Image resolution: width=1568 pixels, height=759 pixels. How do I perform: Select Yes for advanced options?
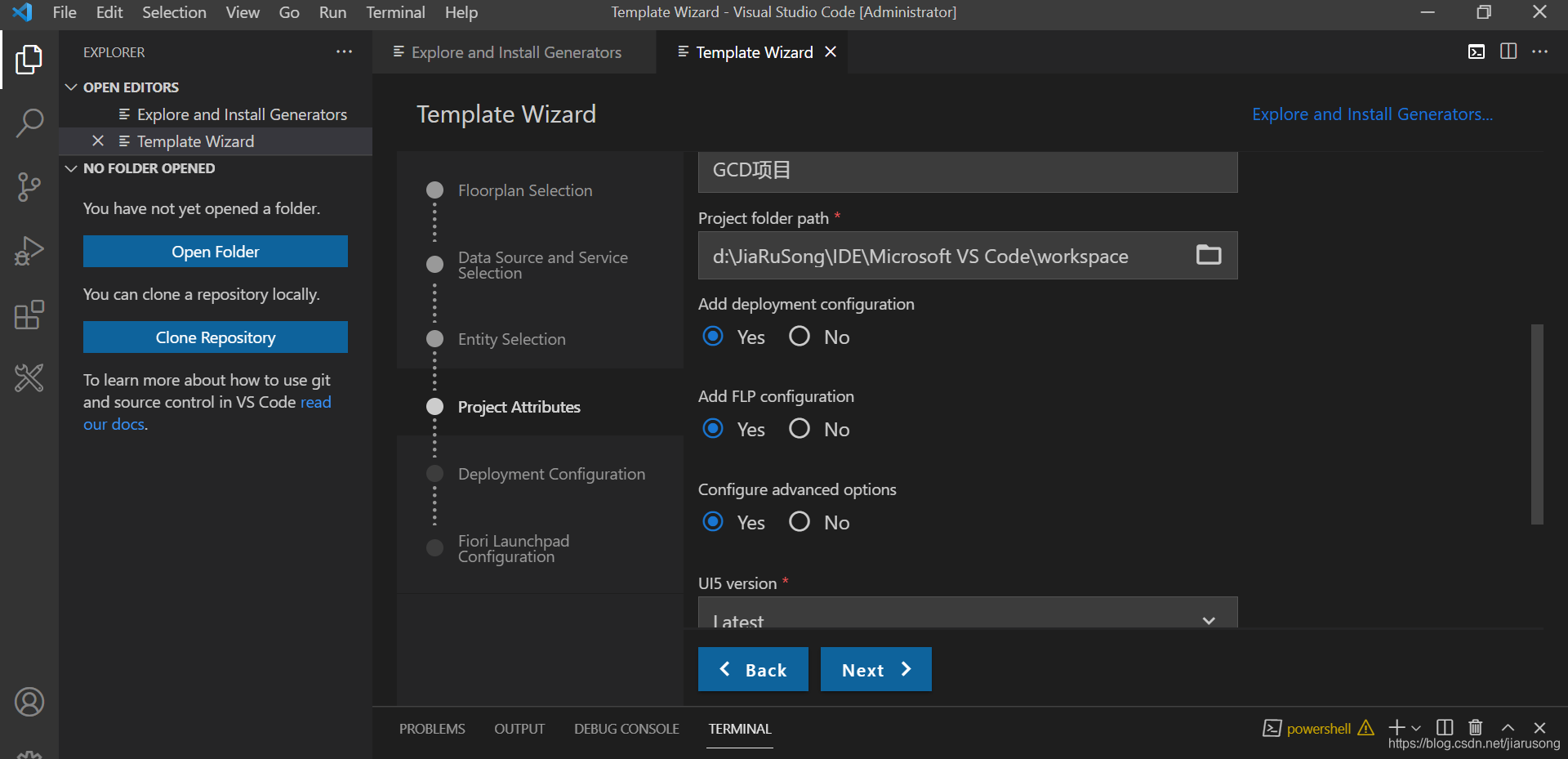(713, 522)
